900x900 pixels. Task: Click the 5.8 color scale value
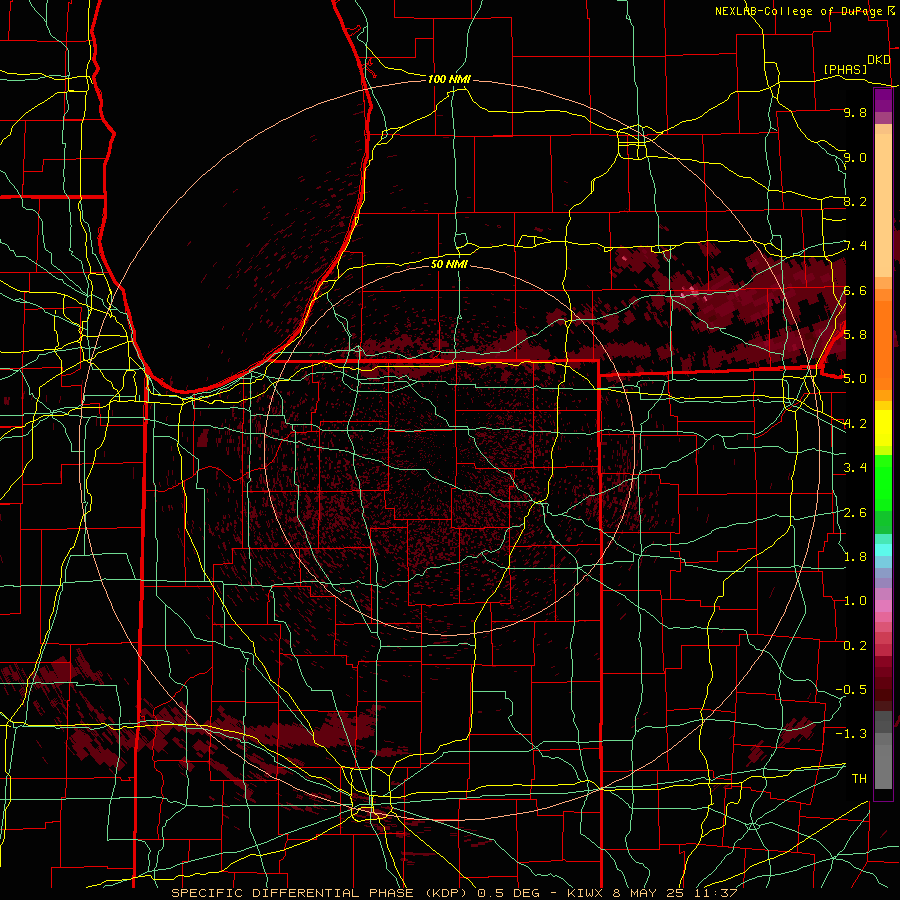click(x=855, y=334)
